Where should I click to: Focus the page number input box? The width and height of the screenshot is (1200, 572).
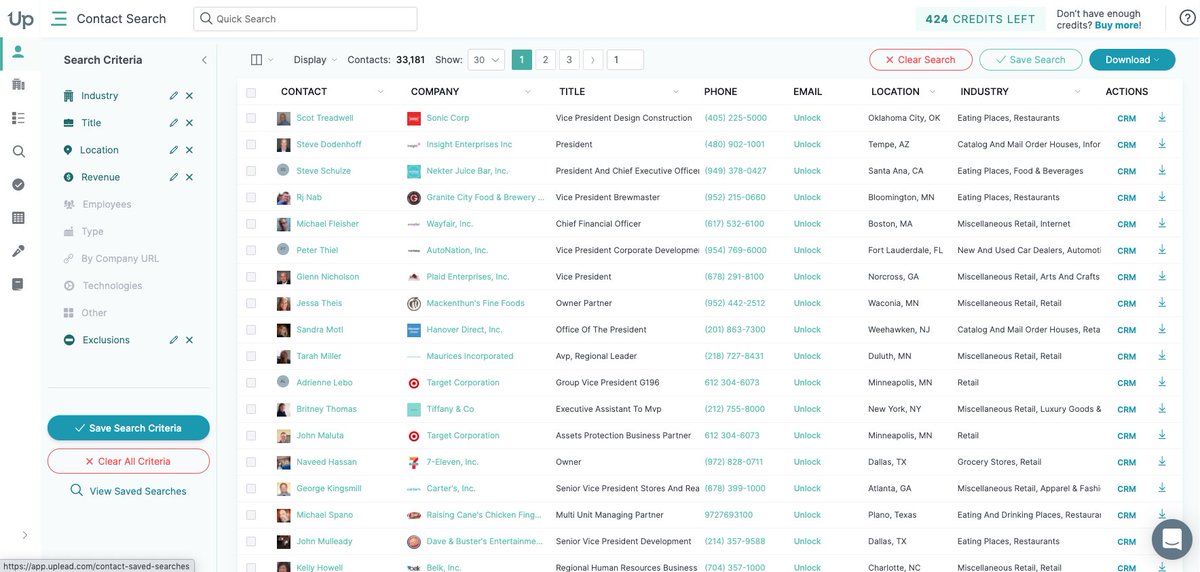pyautogui.click(x=625, y=60)
